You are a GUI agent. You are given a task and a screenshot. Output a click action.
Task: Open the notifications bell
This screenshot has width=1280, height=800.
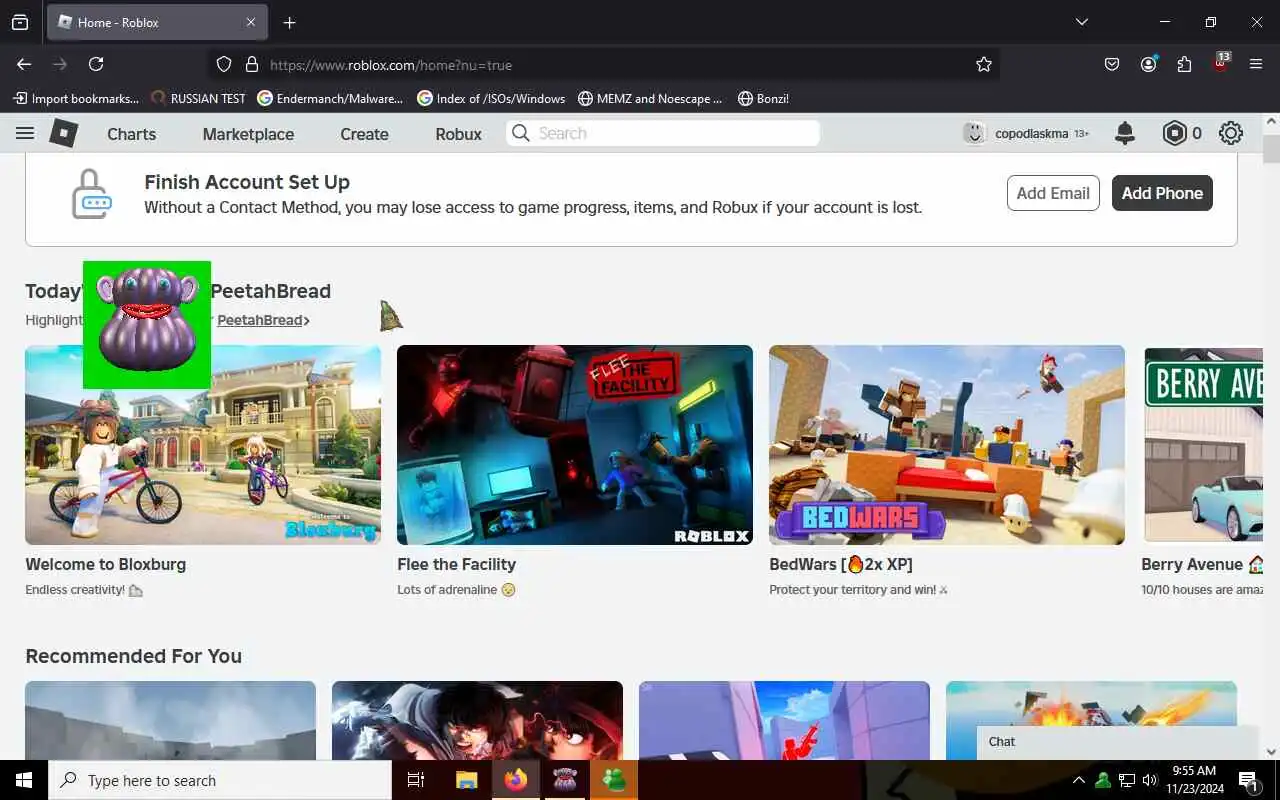coord(1125,133)
